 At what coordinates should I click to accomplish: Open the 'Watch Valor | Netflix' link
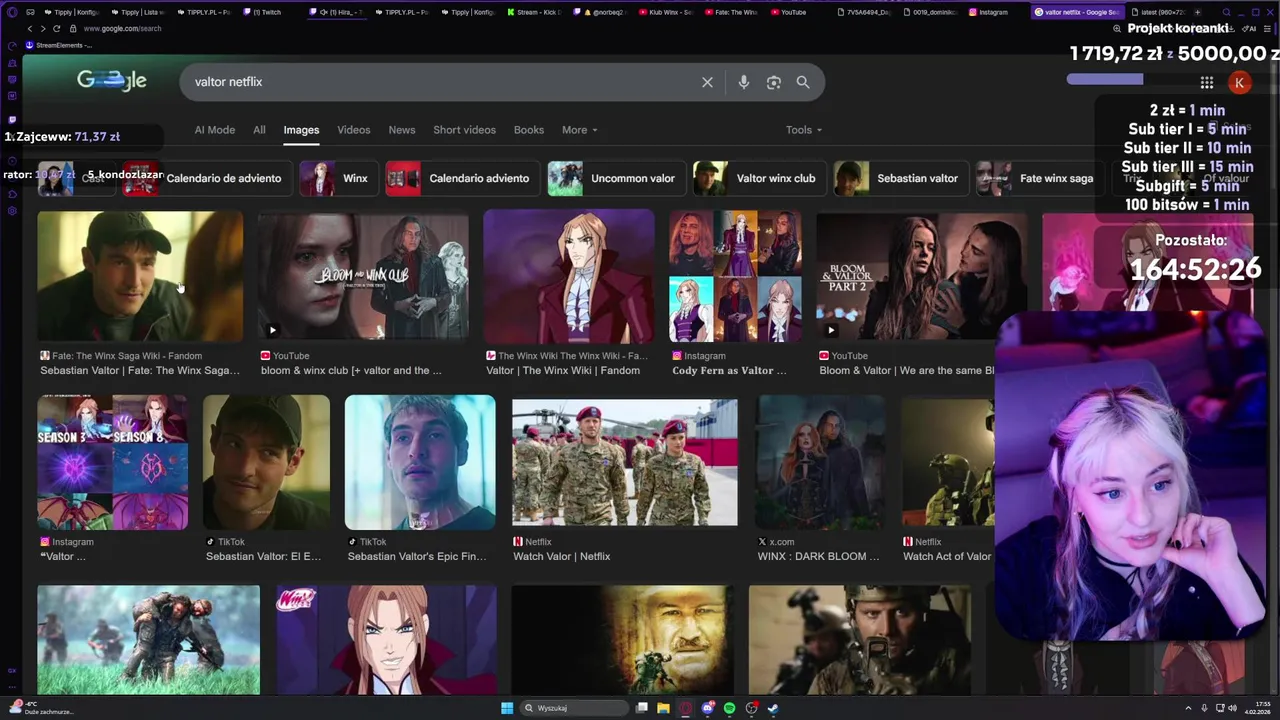pos(561,556)
